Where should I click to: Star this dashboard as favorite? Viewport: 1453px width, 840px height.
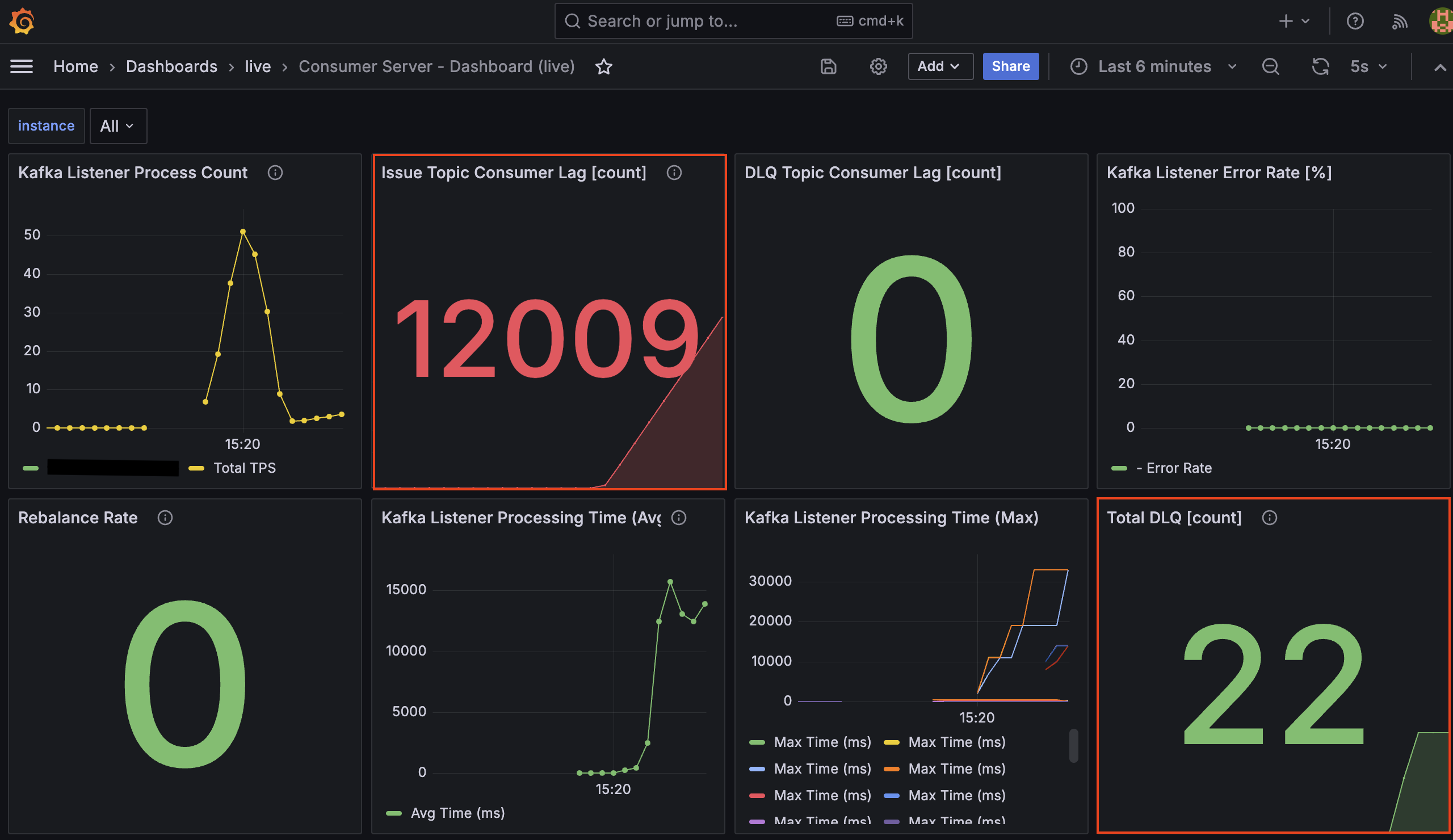pyautogui.click(x=604, y=67)
